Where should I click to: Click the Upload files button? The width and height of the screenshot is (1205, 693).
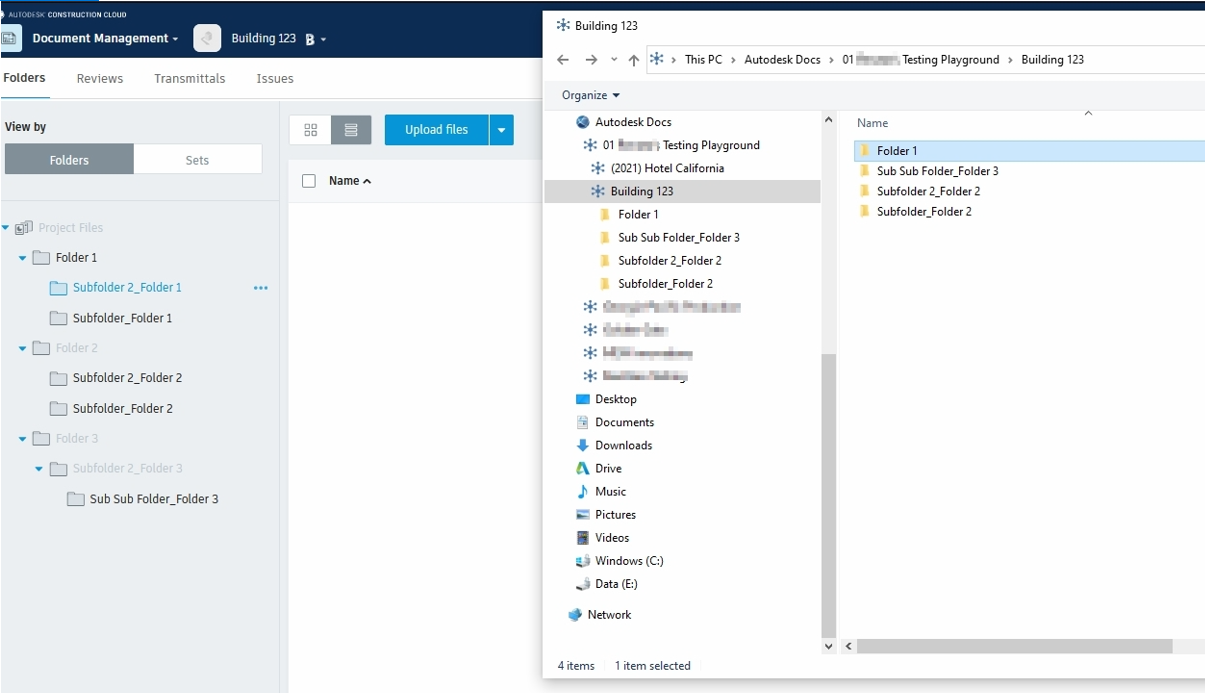pyautogui.click(x=434, y=129)
